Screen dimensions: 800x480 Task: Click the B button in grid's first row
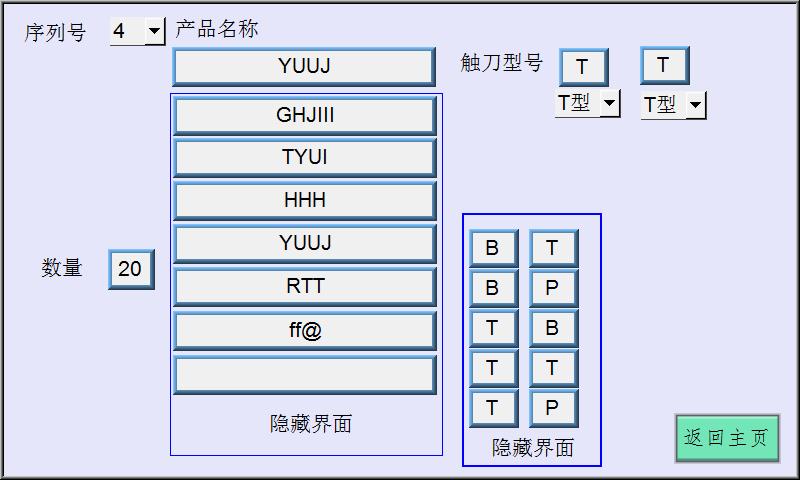492,248
